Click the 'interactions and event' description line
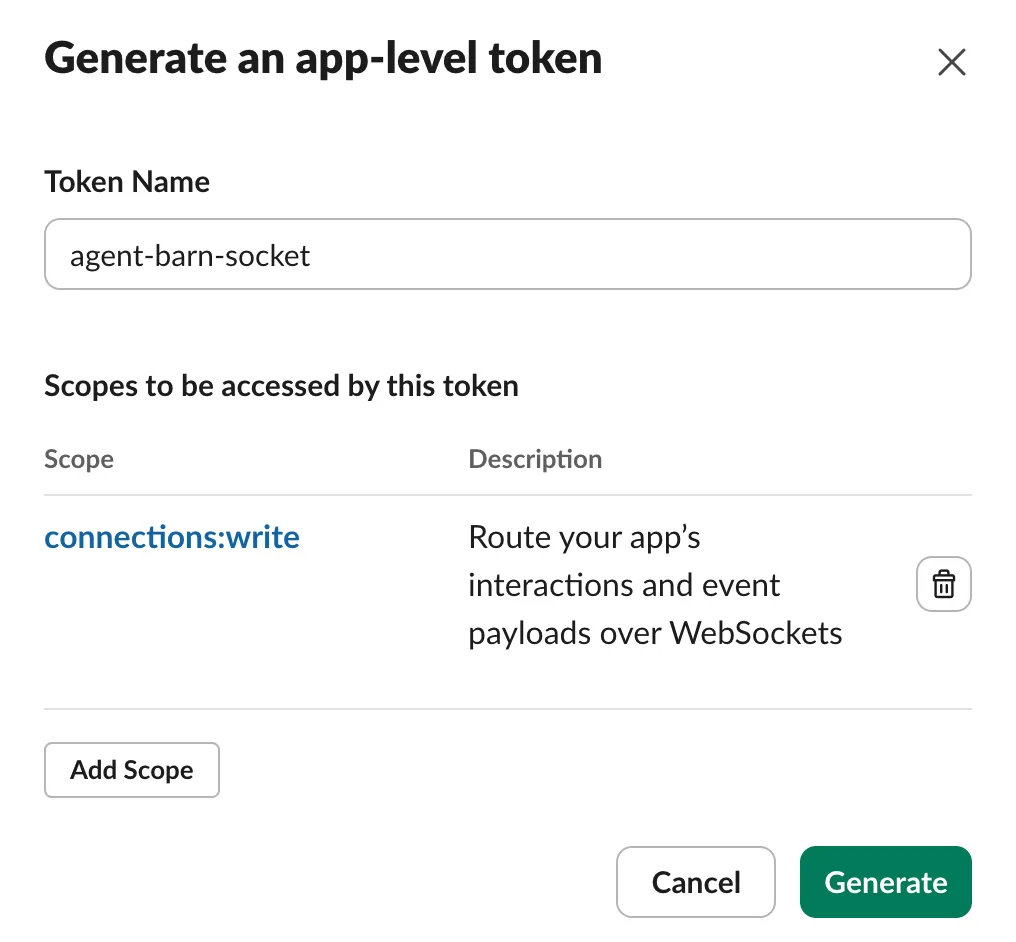Image resolution: width=1016 pixels, height=942 pixels. [x=624, y=585]
